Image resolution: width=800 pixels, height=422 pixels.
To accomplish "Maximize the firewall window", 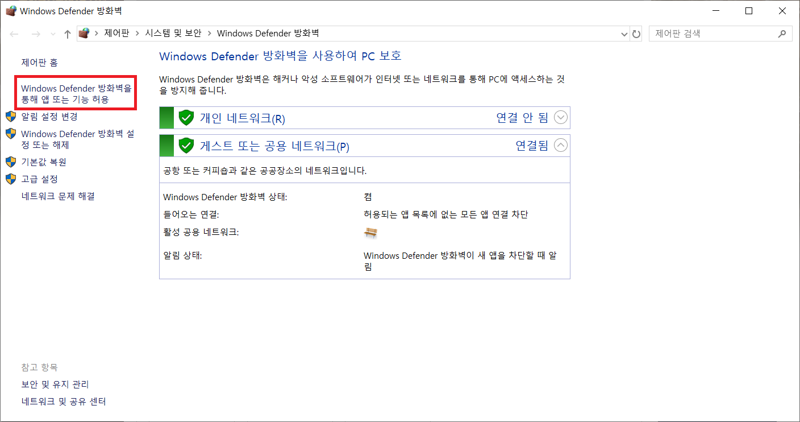I will [748, 11].
